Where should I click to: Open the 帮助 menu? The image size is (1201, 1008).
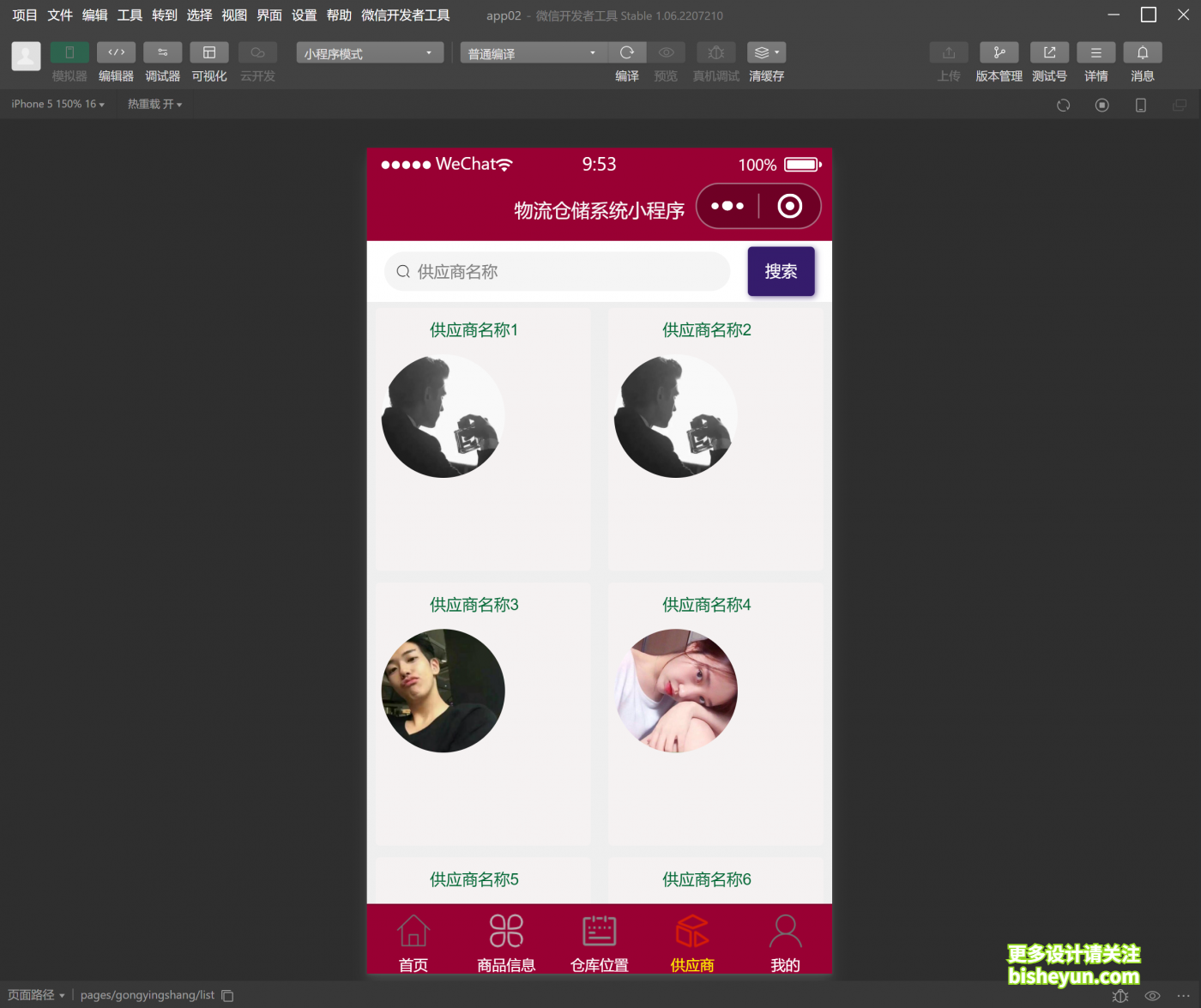coord(339,15)
